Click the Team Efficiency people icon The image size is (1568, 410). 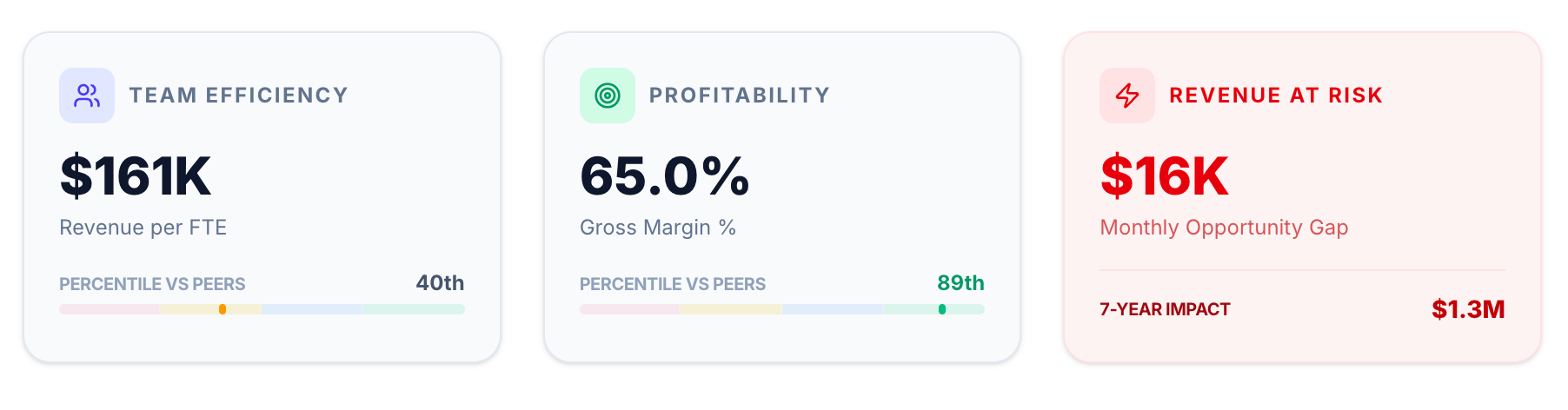point(87,96)
